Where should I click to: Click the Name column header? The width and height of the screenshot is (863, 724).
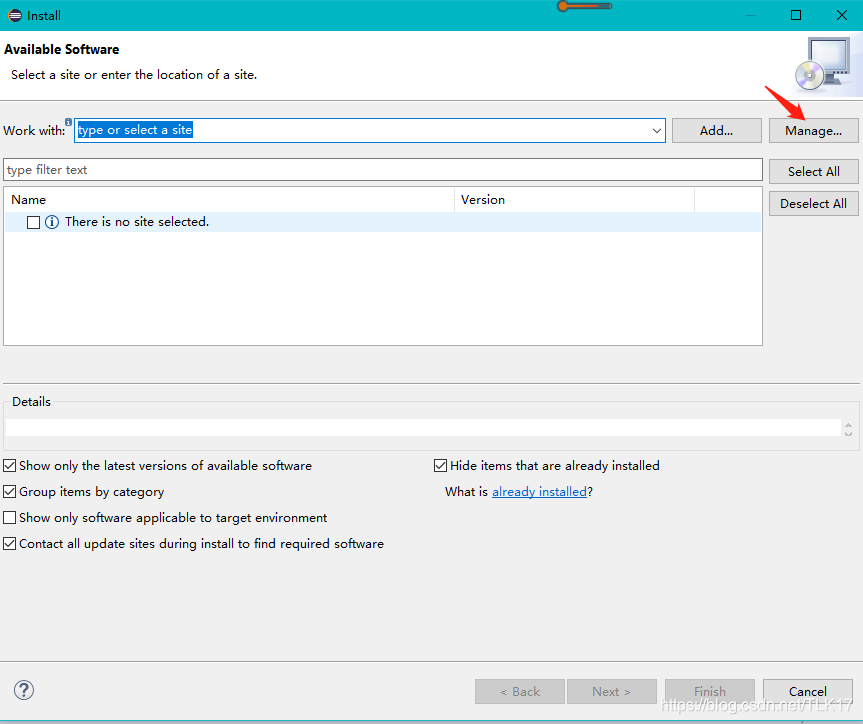pos(230,199)
